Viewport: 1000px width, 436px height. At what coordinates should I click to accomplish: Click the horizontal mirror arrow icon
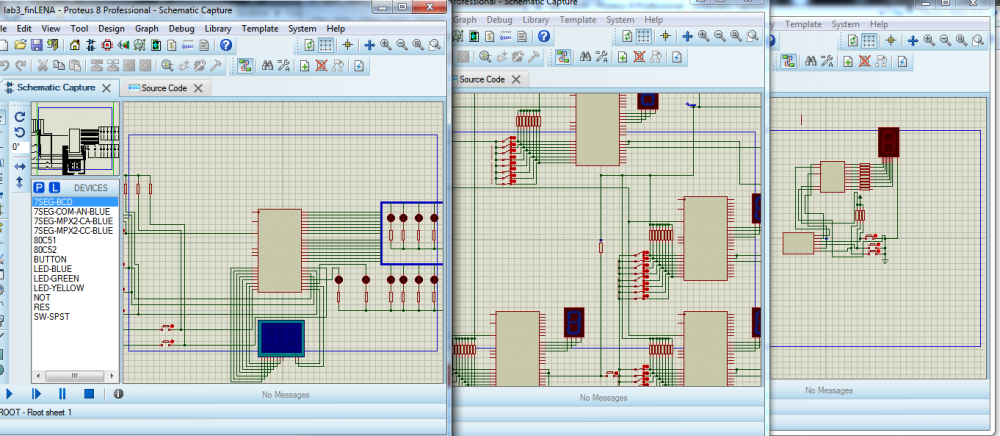[x=19, y=165]
